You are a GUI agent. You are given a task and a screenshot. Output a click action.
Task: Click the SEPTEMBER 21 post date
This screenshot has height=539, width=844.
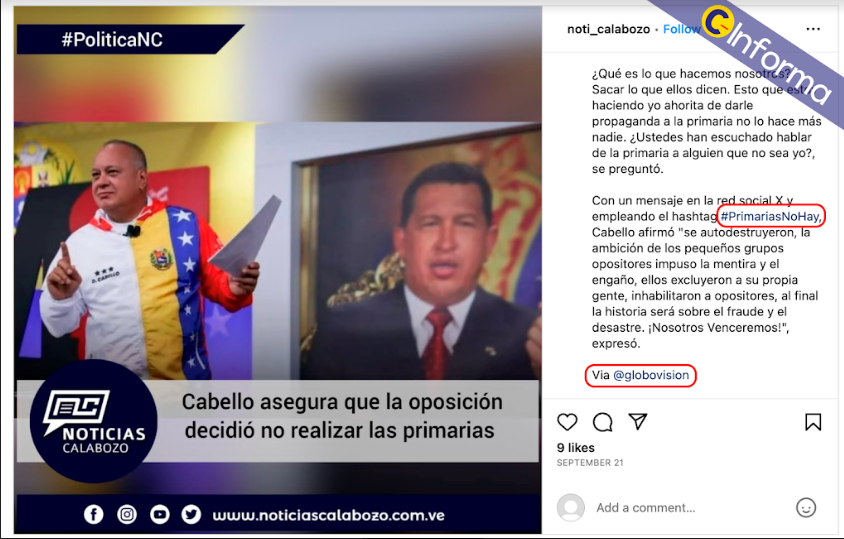tap(590, 463)
